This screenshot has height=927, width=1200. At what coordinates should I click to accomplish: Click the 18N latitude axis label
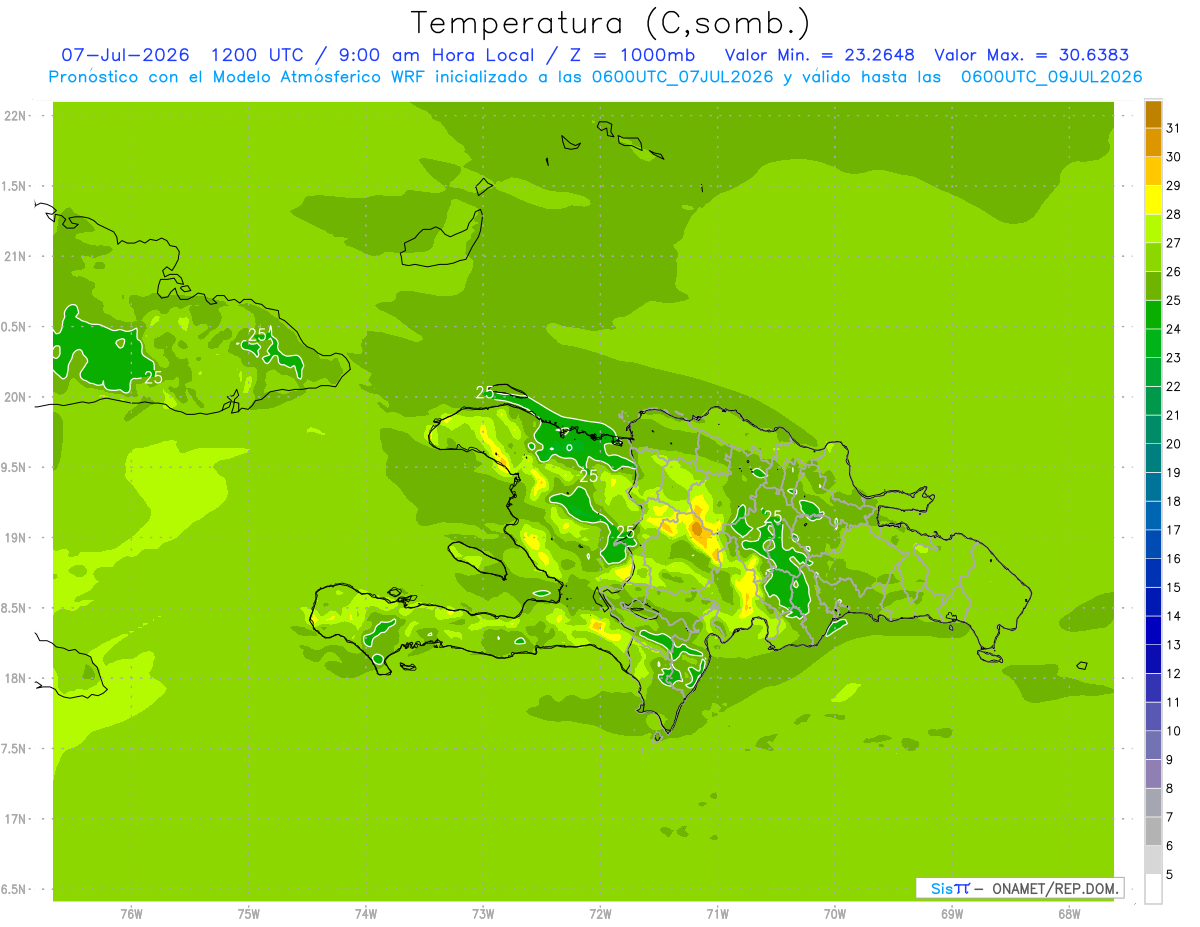coord(14,678)
